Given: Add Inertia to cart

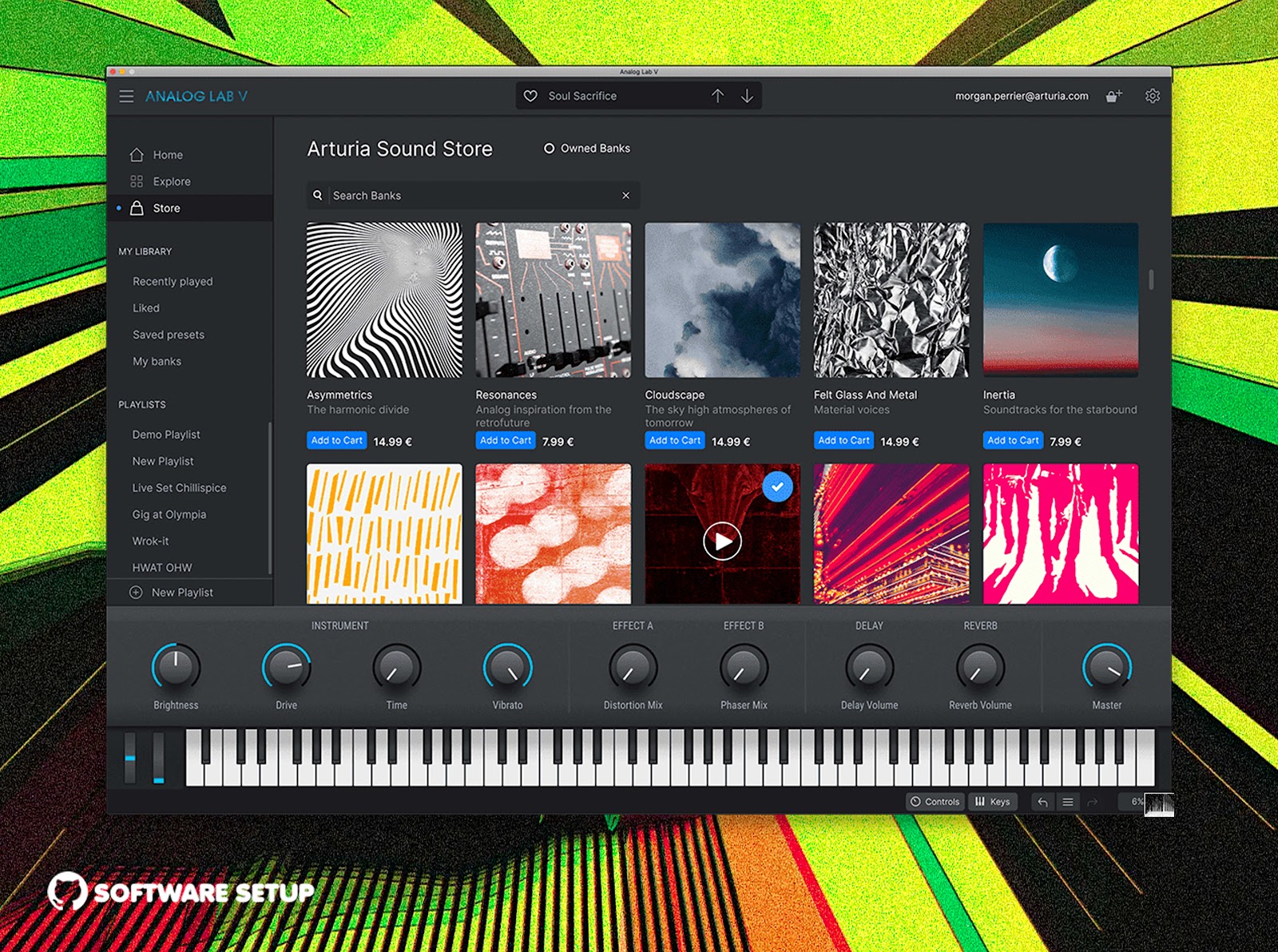Looking at the screenshot, I should (x=1013, y=440).
